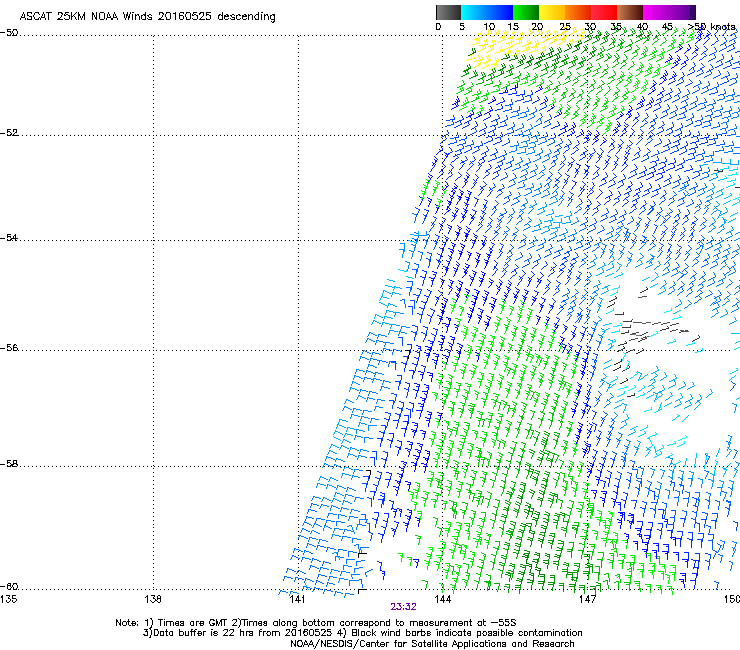This screenshot has height=650, width=740.
Task: Click the dark purple >50 knots color segment
Action: (693, 12)
